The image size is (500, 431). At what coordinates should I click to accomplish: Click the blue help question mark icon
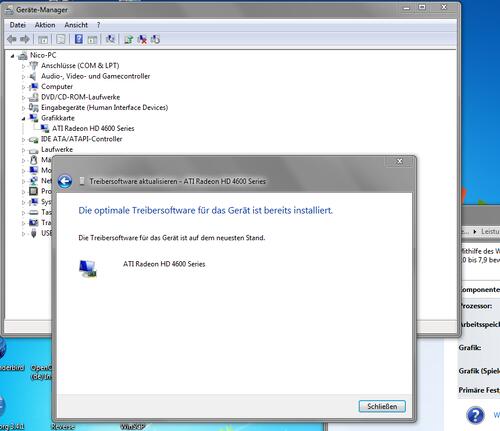pyautogui.click(x=475, y=415)
